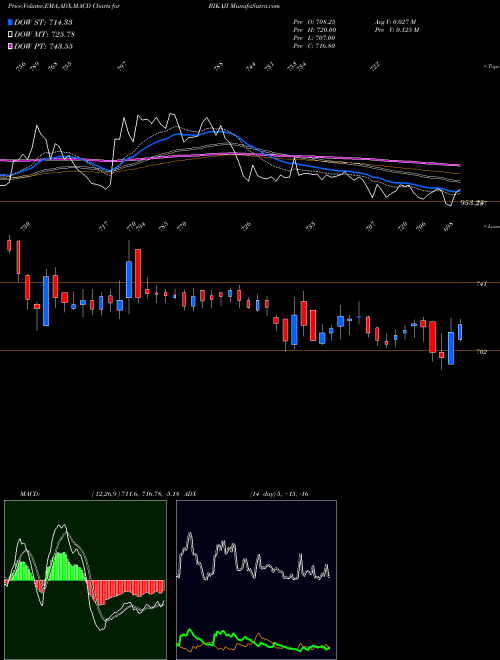Image resolution: width=500 pixels, height=660 pixels.
Task: Click the chart title 'Price,Volume,EMA,ADX,MACD Charts for'
Action: point(63,6)
